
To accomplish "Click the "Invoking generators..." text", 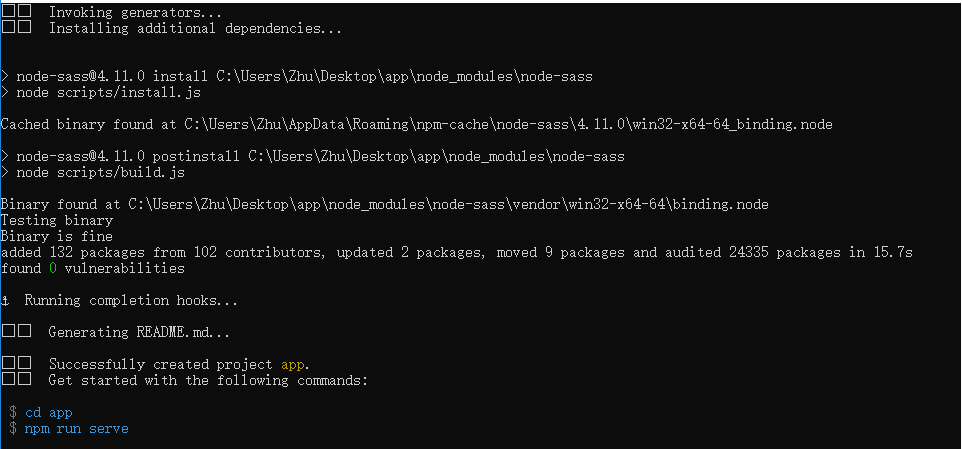I will [136, 13].
